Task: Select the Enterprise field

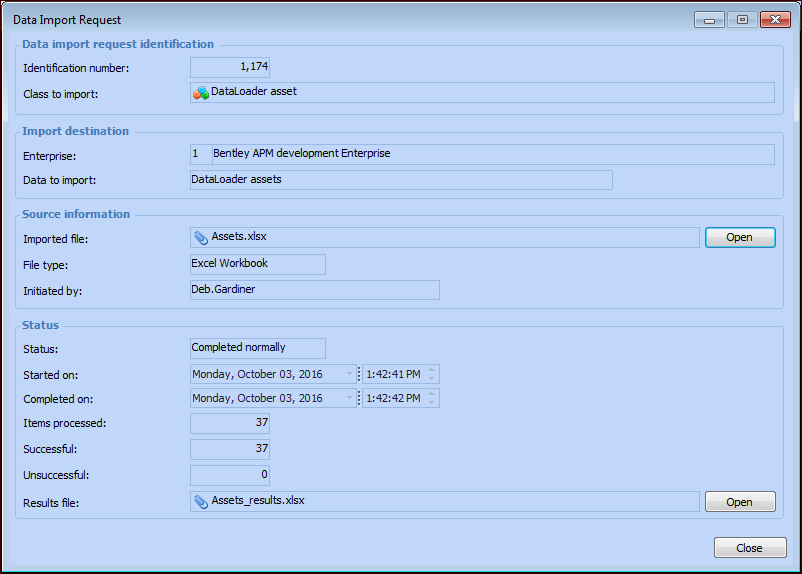Action: pos(482,154)
